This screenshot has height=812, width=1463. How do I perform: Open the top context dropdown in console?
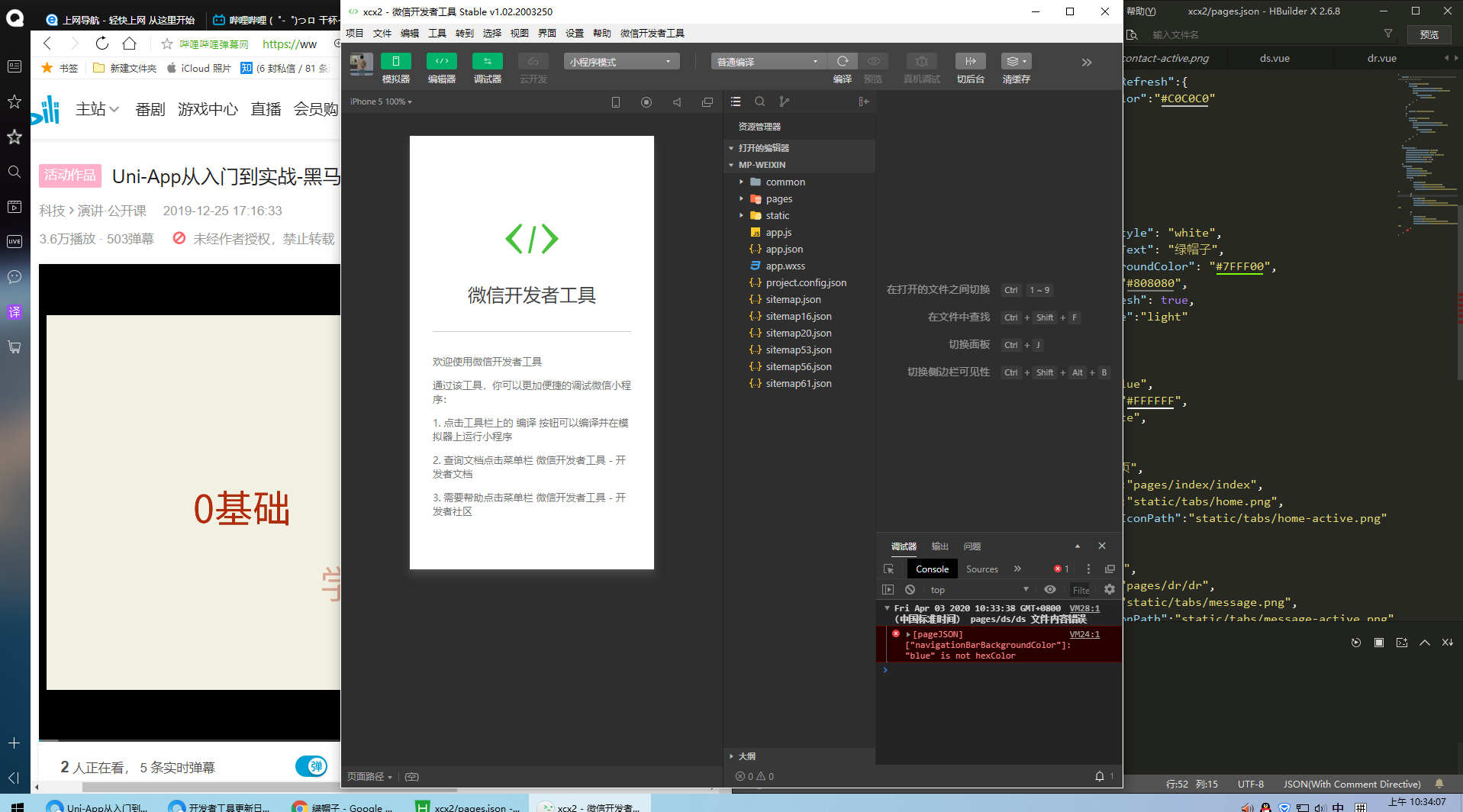[x=979, y=590]
